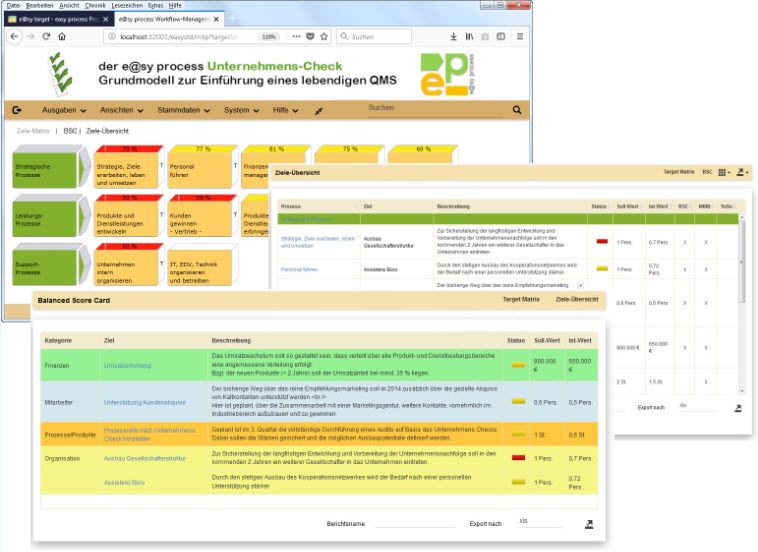This screenshot has width=758, height=552.
Task: Click the search magnifier icon in the navbar
Action: [517, 110]
